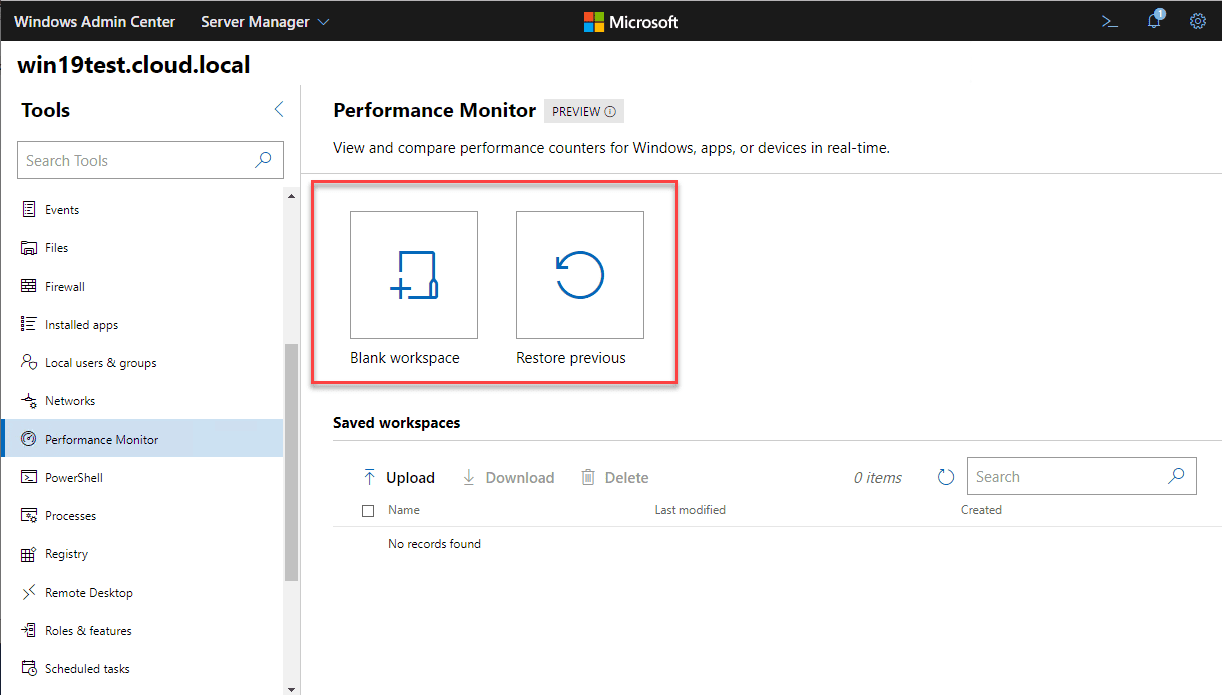Open Scheduled tasks tool
The height and width of the screenshot is (695, 1222).
[x=87, y=669]
